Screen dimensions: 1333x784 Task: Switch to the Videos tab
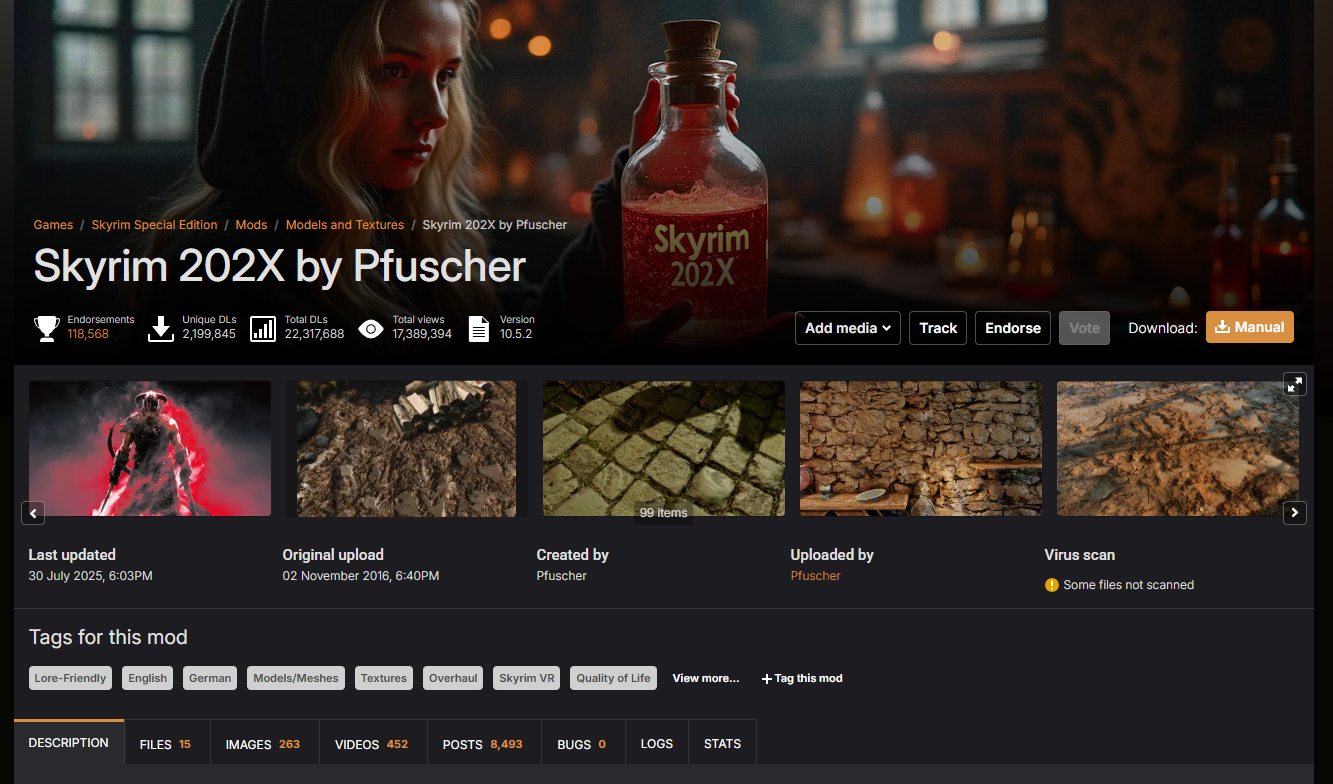point(372,744)
